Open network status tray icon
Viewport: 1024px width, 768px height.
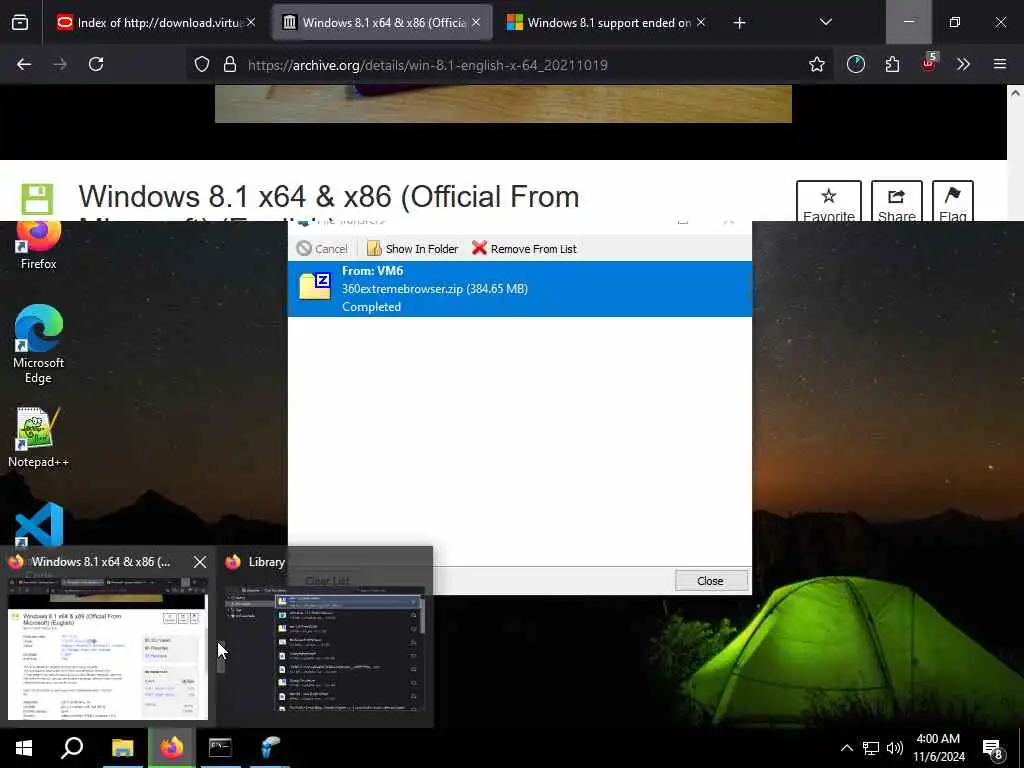click(871, 748)
